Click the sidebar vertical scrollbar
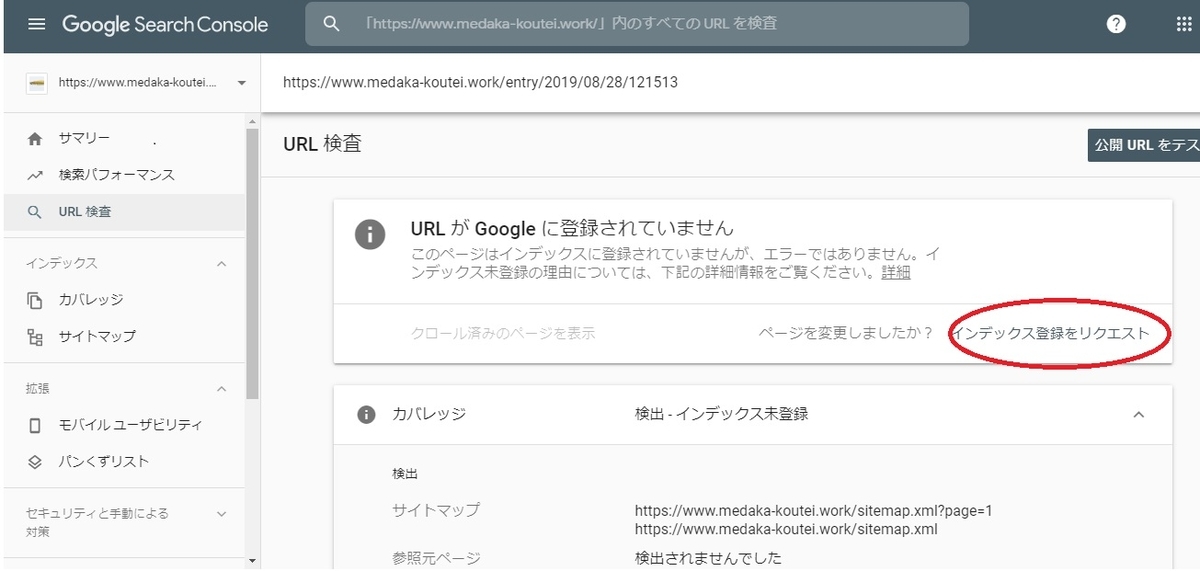Image resolution: width=1200 pixels, height=571 pixels. 252,266
